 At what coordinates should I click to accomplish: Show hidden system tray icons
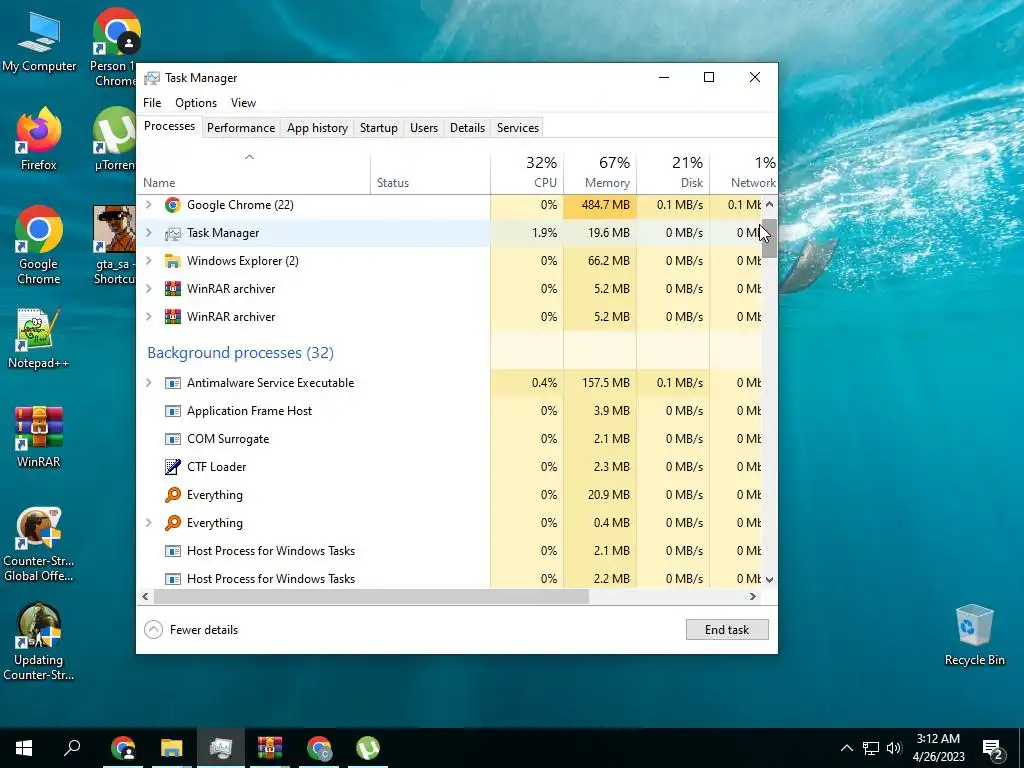(846, 748)
